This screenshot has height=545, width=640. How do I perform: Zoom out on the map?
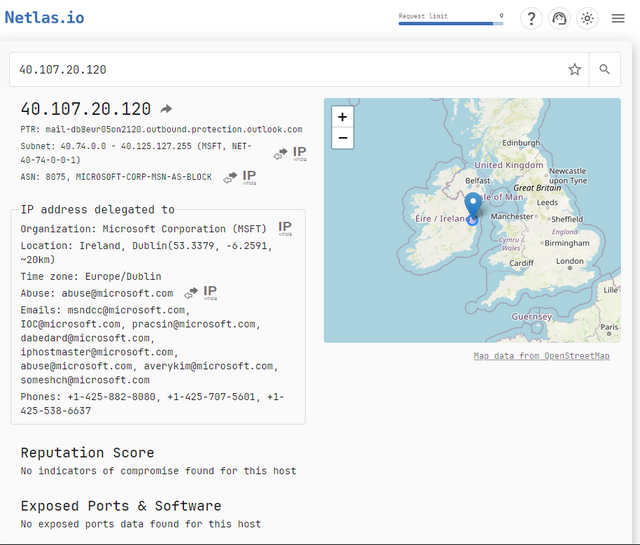tap(342, 138)
